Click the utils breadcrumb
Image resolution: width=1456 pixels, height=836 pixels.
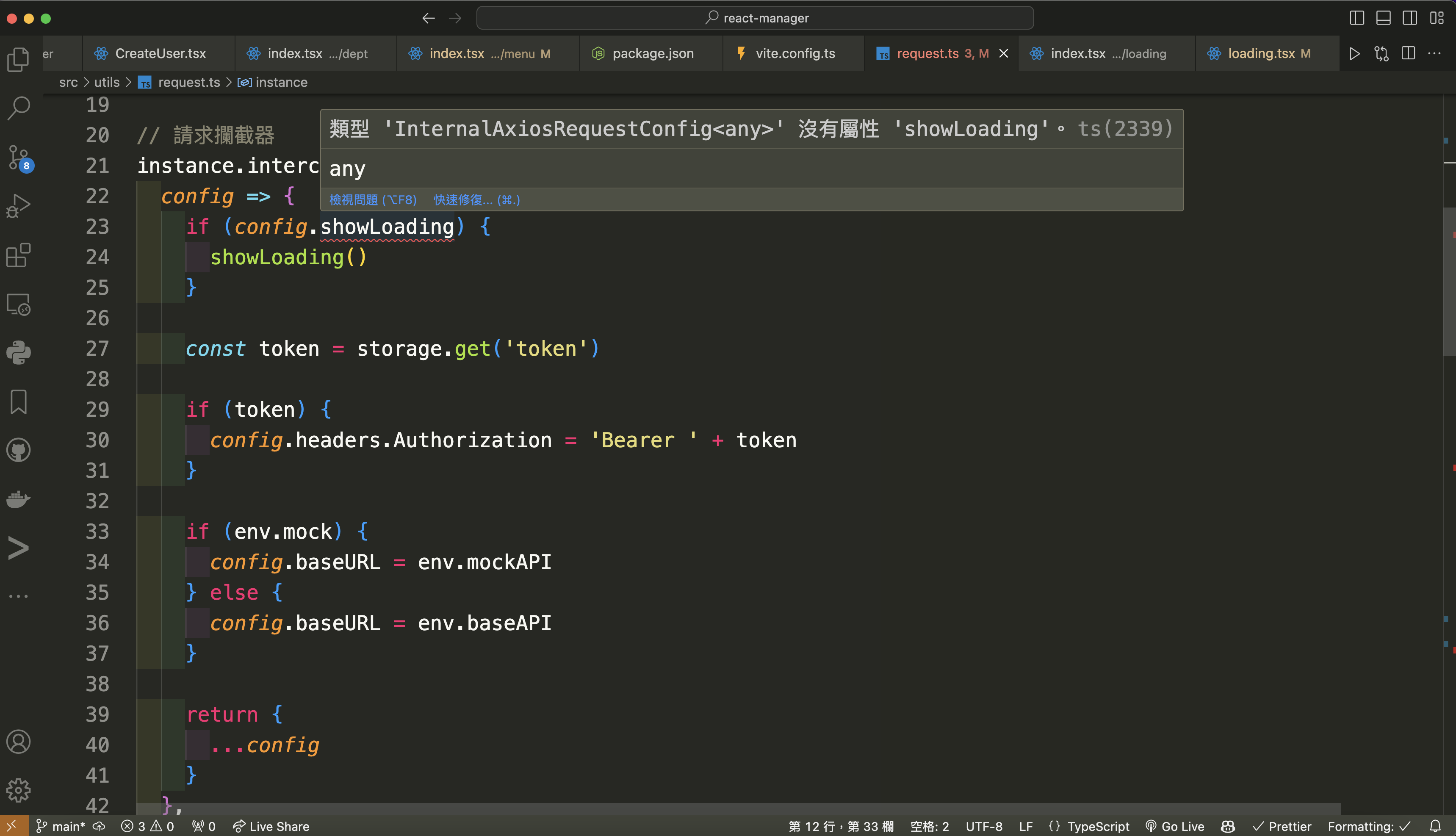107,82
